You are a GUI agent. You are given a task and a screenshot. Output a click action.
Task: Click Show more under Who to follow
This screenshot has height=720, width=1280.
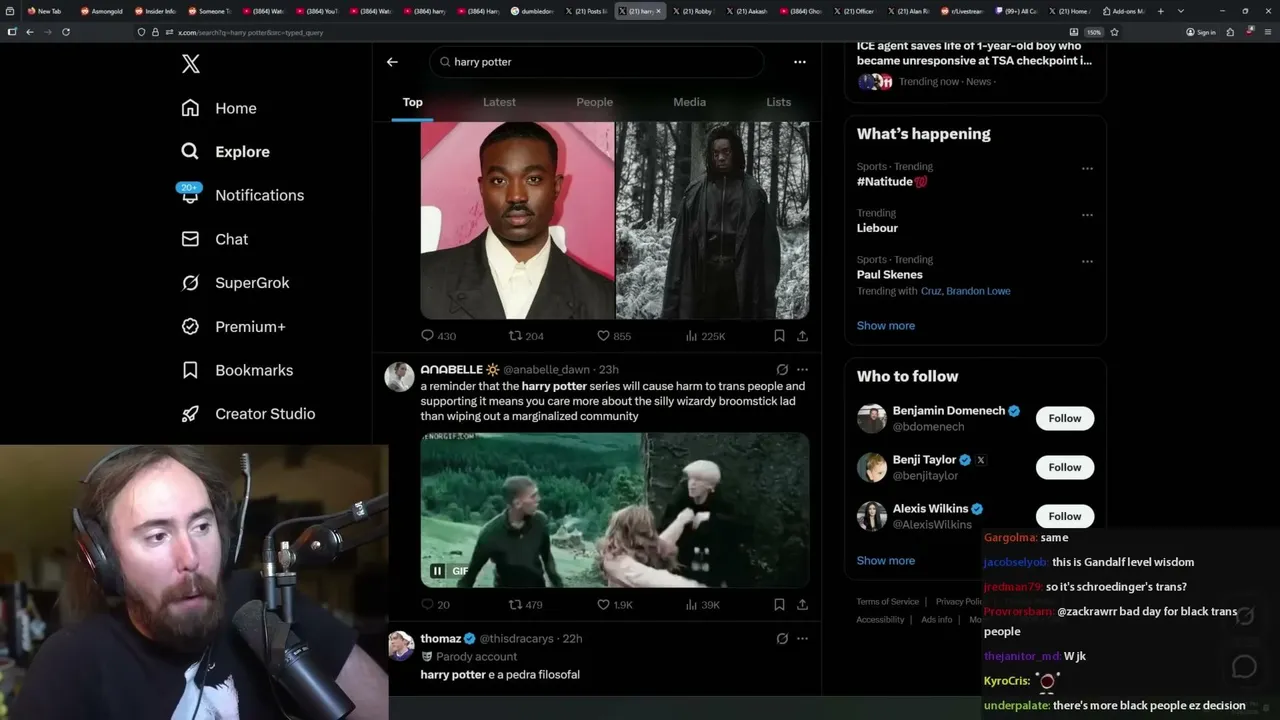coord(886,560)
